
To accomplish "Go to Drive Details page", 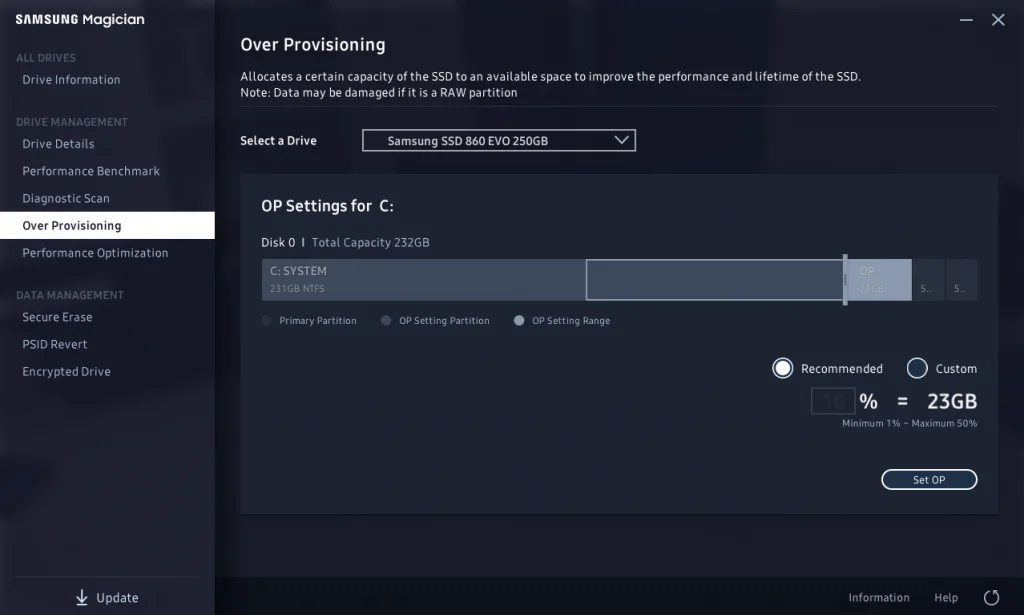I will (58, 144).
